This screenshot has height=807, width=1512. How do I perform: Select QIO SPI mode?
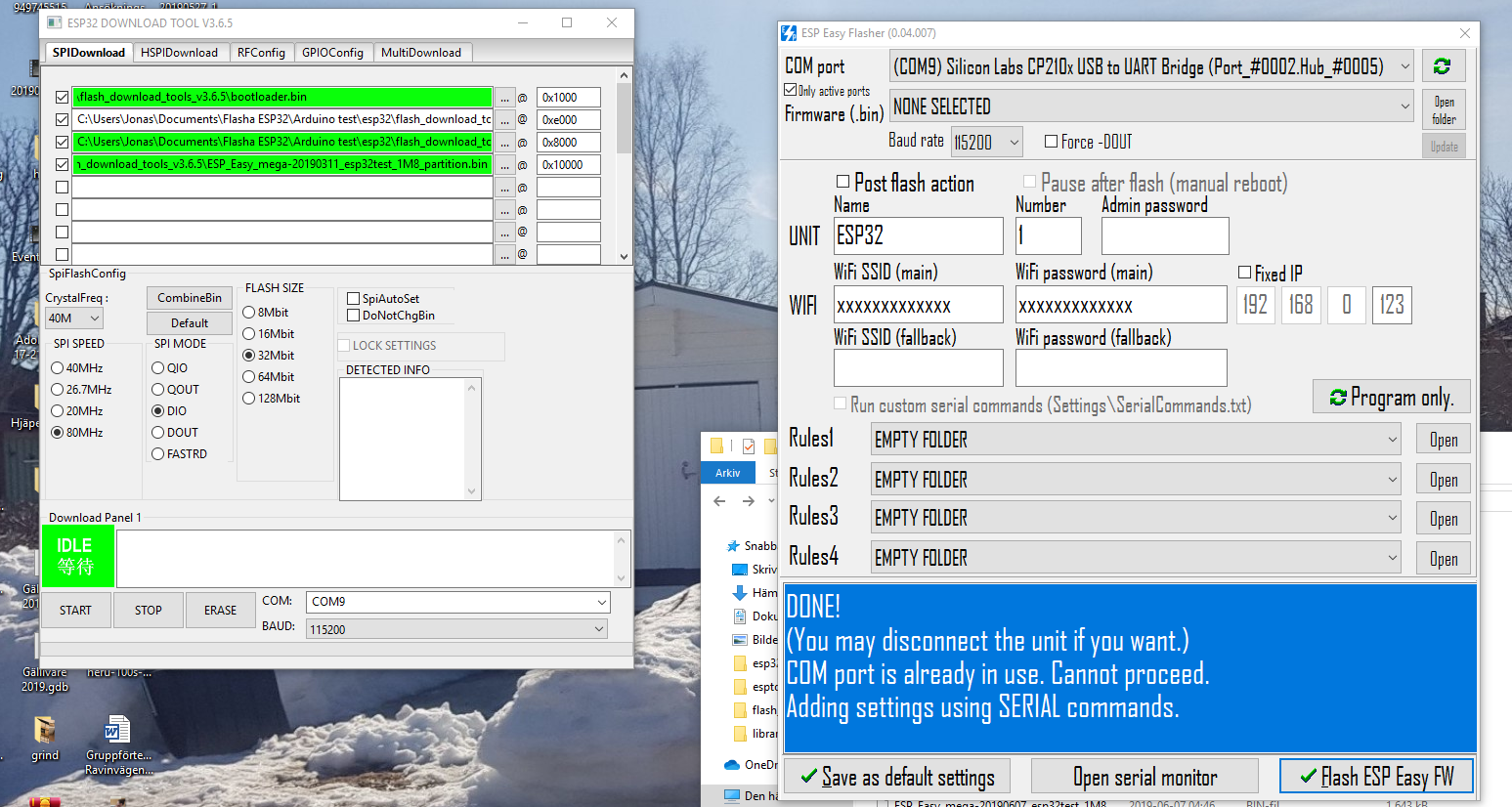coord(158,368)
